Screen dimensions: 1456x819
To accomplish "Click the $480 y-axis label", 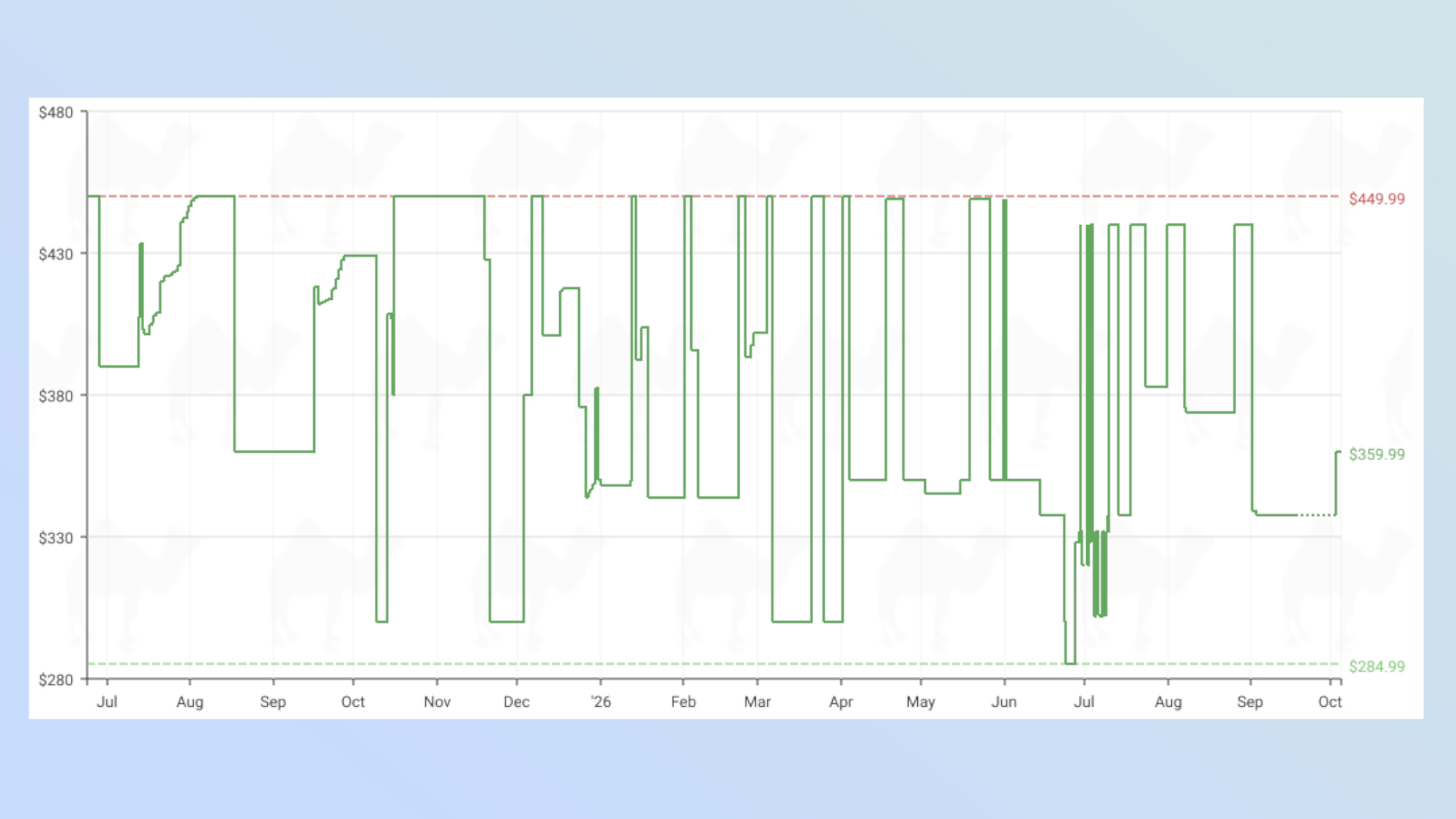I will coord(56,112).
